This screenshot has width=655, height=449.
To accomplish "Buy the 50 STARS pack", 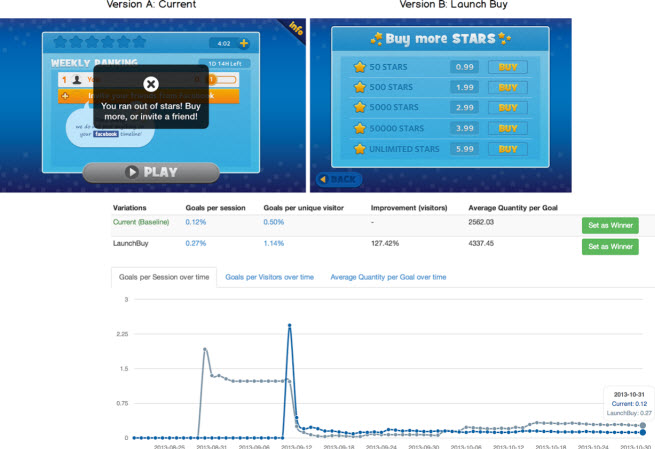I will click(x=508, y=67).
